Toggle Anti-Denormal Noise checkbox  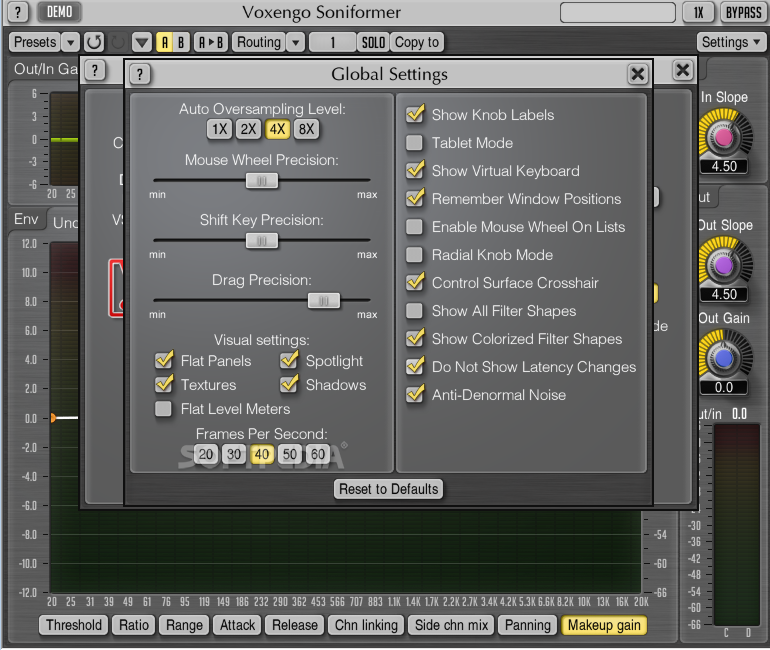click(415, 394)
